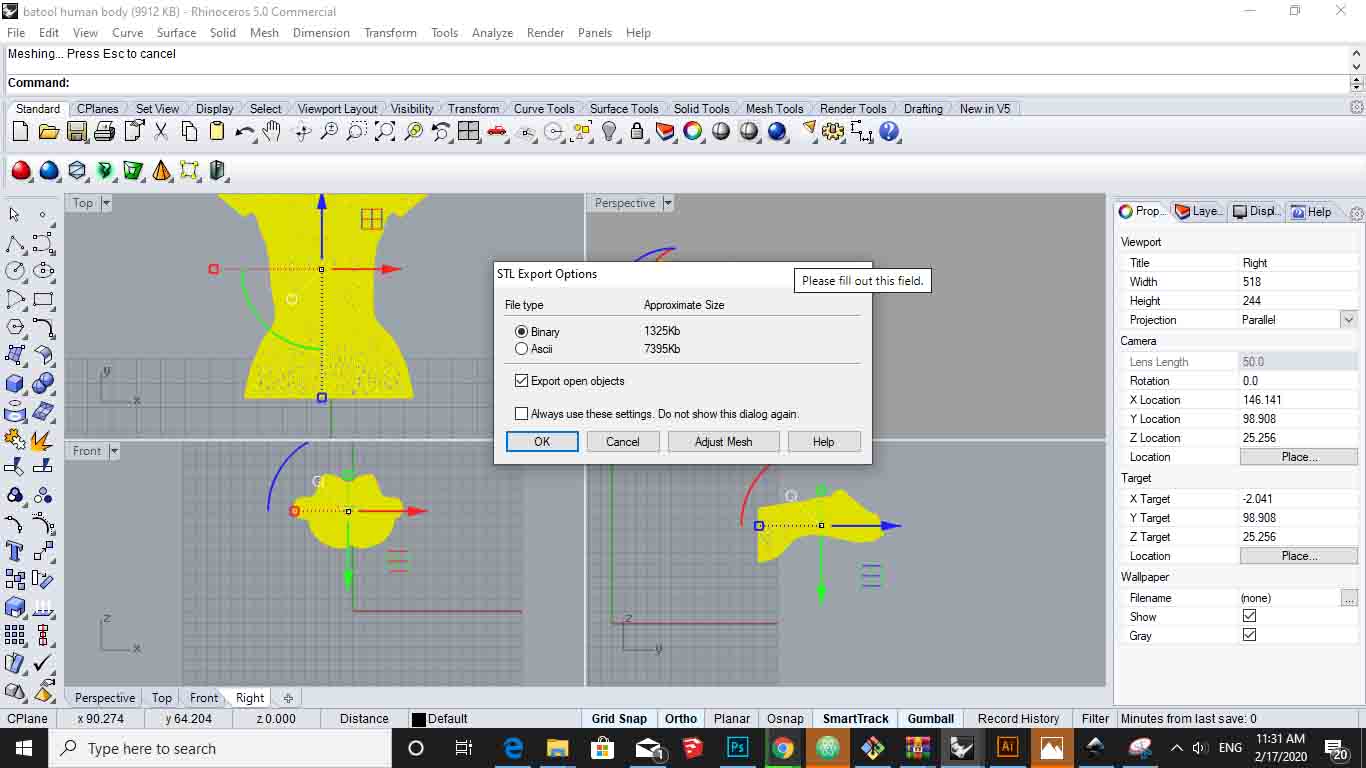This screenshot has width=1366, height=768.
Task: Toggle Grid Snap in the status bar
Action: coord(619,718)
